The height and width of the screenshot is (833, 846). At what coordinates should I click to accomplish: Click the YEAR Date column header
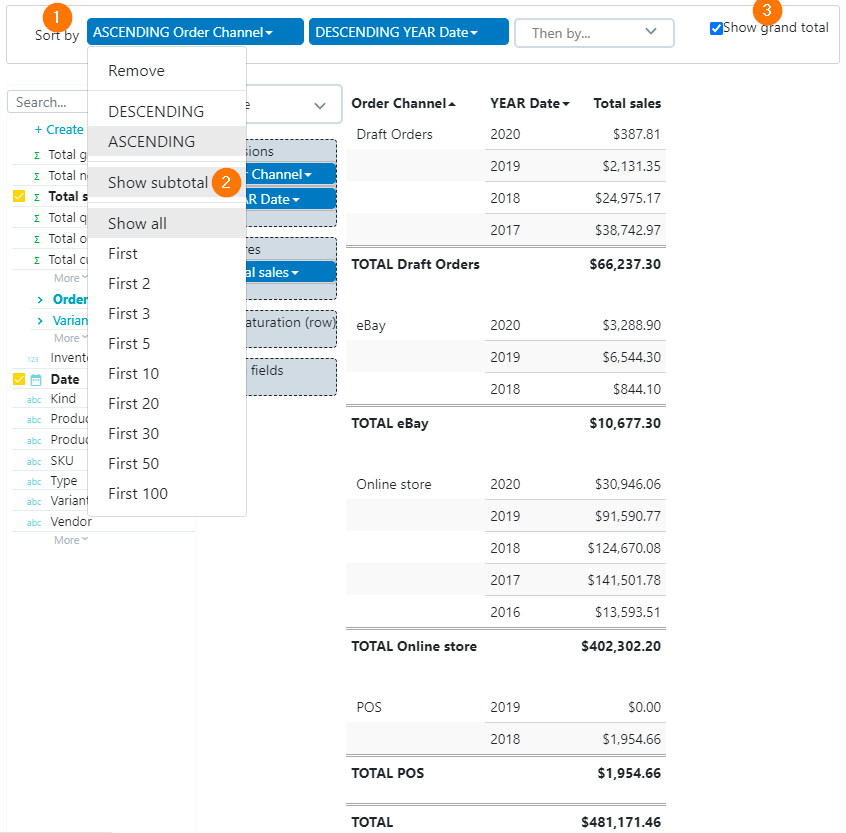525,103
